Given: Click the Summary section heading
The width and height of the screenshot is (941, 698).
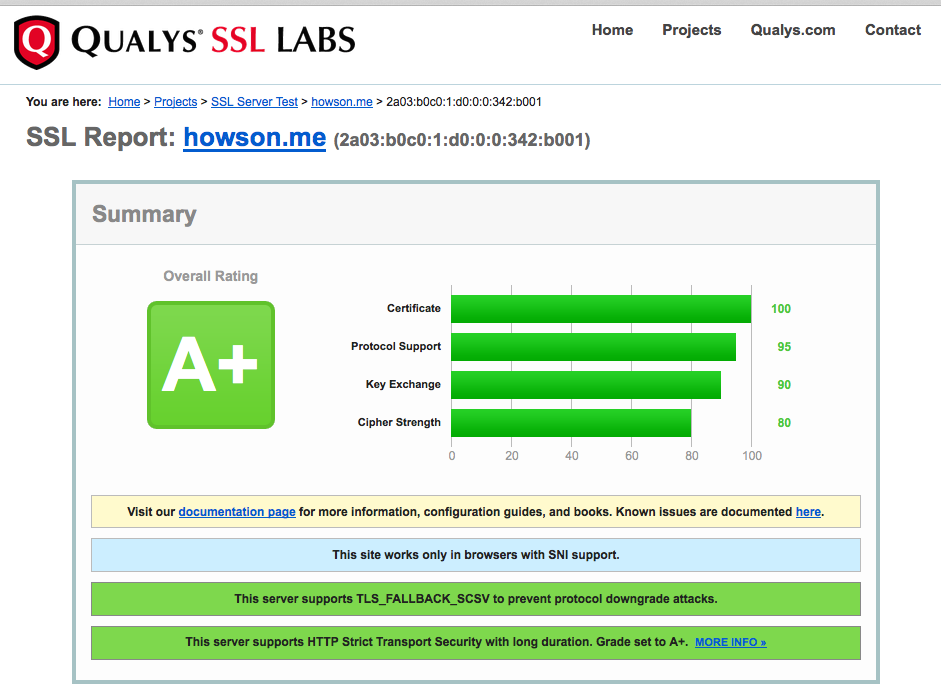Looking at the screenshot, I should click(144, 214).
